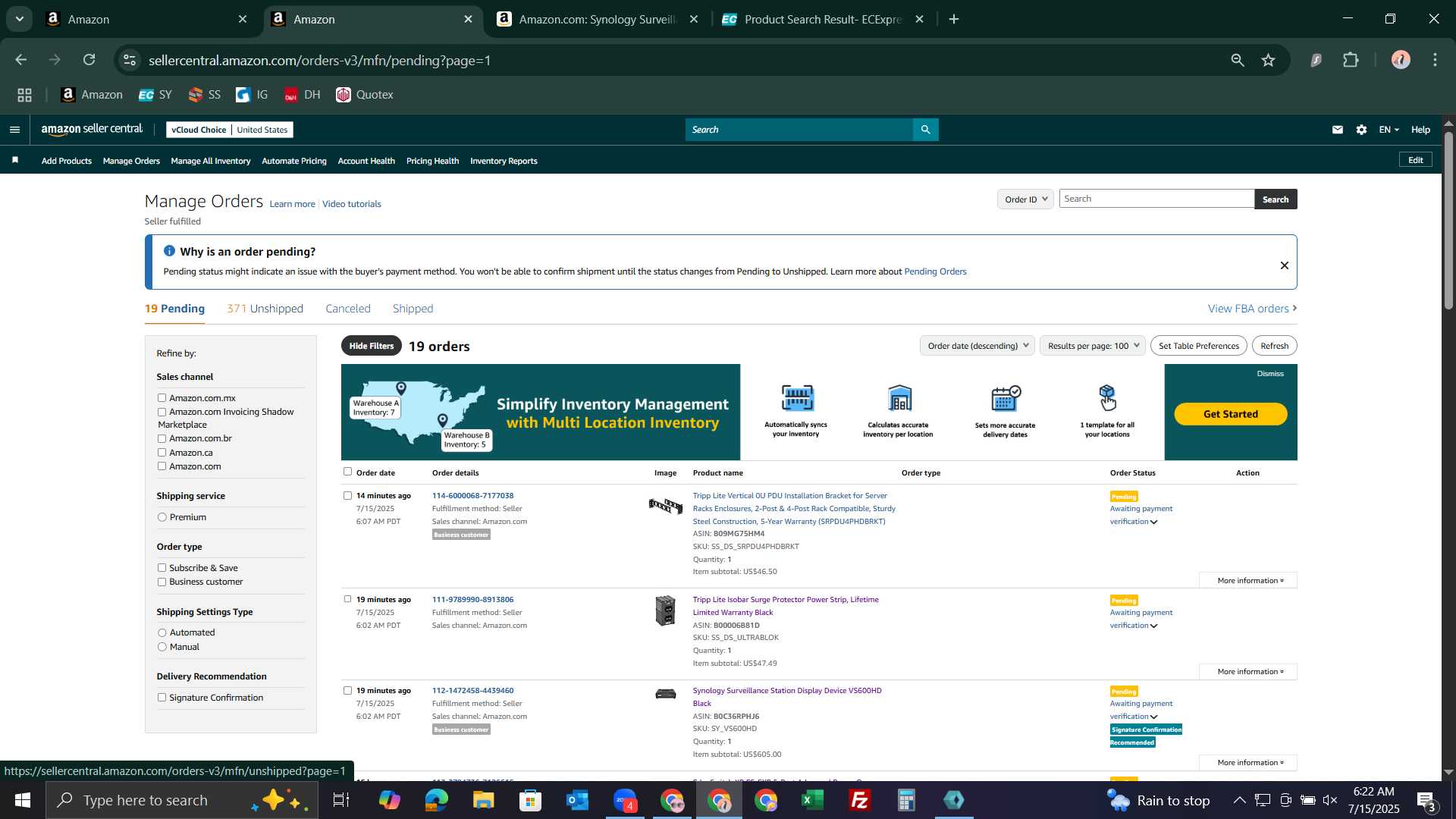Open the settings gear icon
Image resolution: width=1456 pixels, height=819 pixels.
click(1362, 130)
